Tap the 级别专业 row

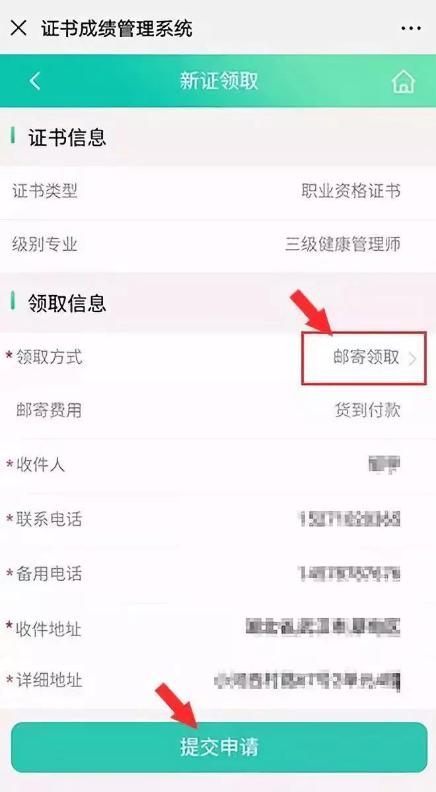coord(218,245)
